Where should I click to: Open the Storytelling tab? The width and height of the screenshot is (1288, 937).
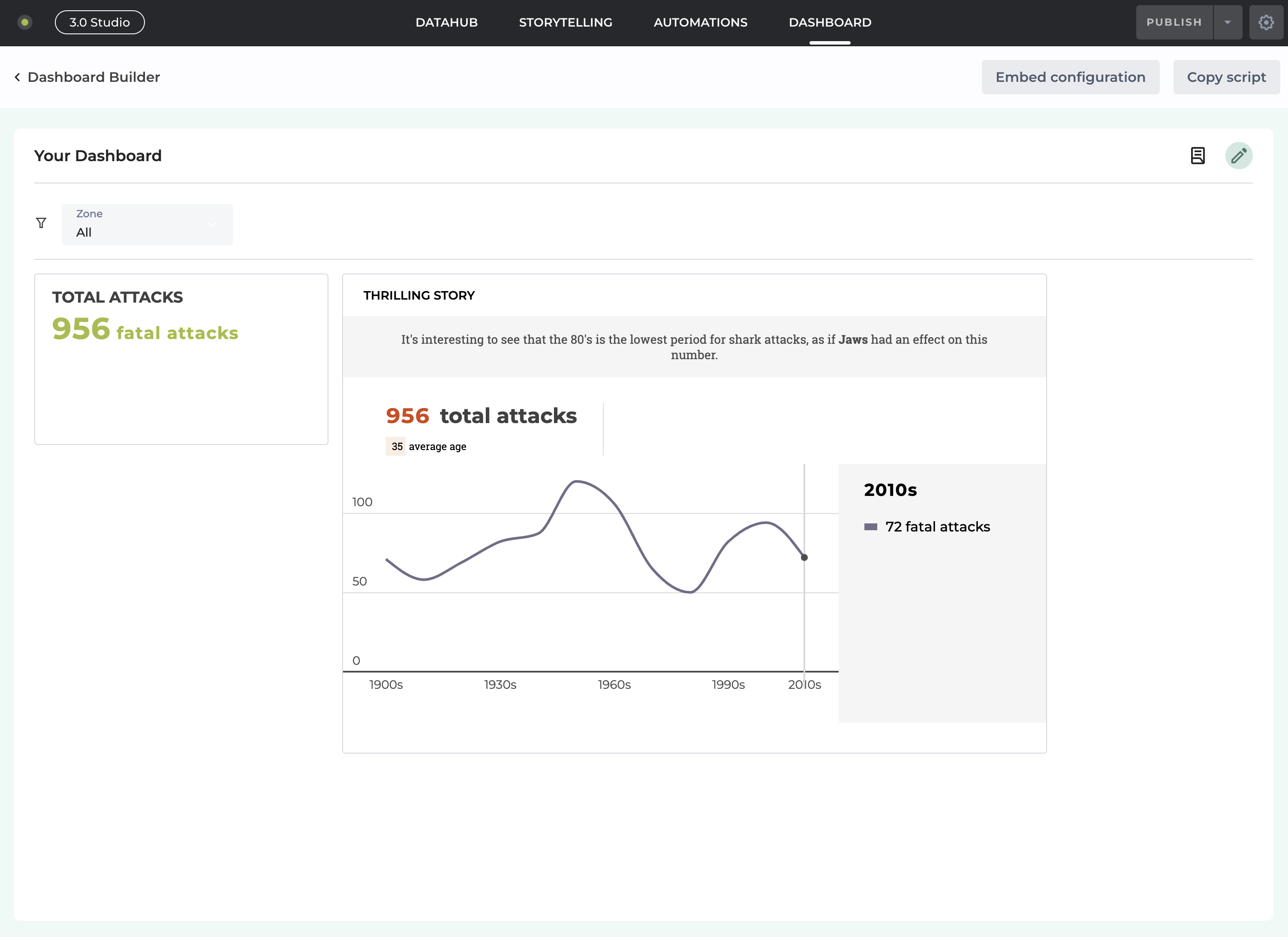(565, 22)
